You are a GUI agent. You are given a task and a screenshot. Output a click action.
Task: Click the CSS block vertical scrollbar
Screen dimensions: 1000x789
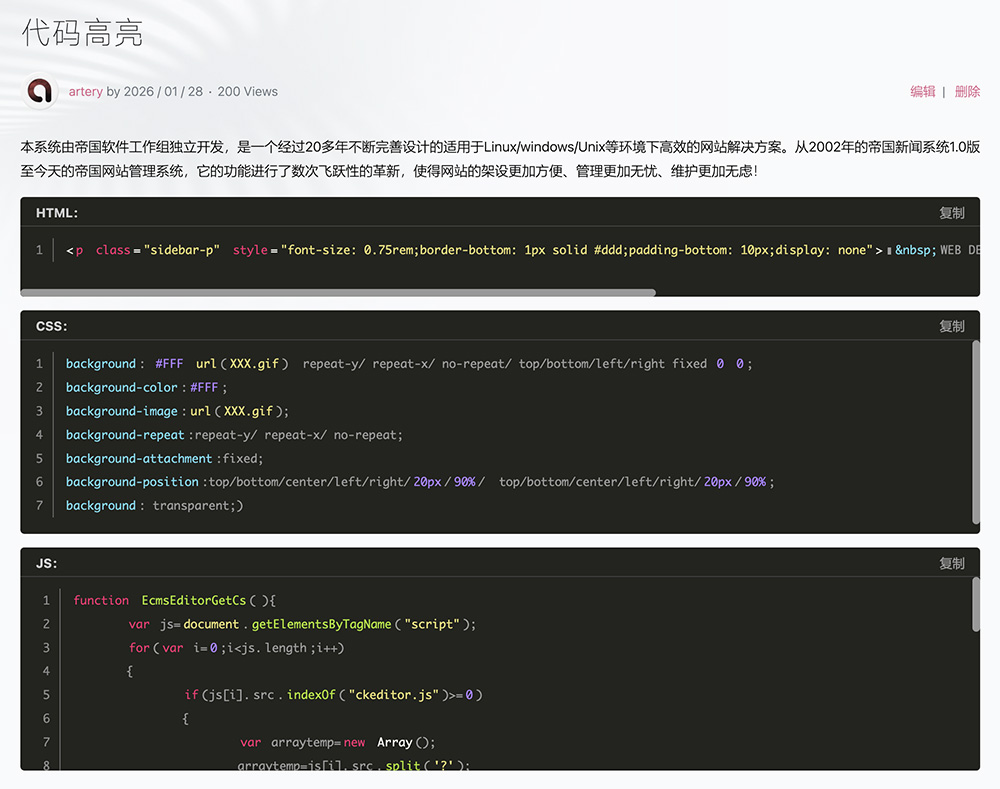pyautogui.click(x=976, y=432)
